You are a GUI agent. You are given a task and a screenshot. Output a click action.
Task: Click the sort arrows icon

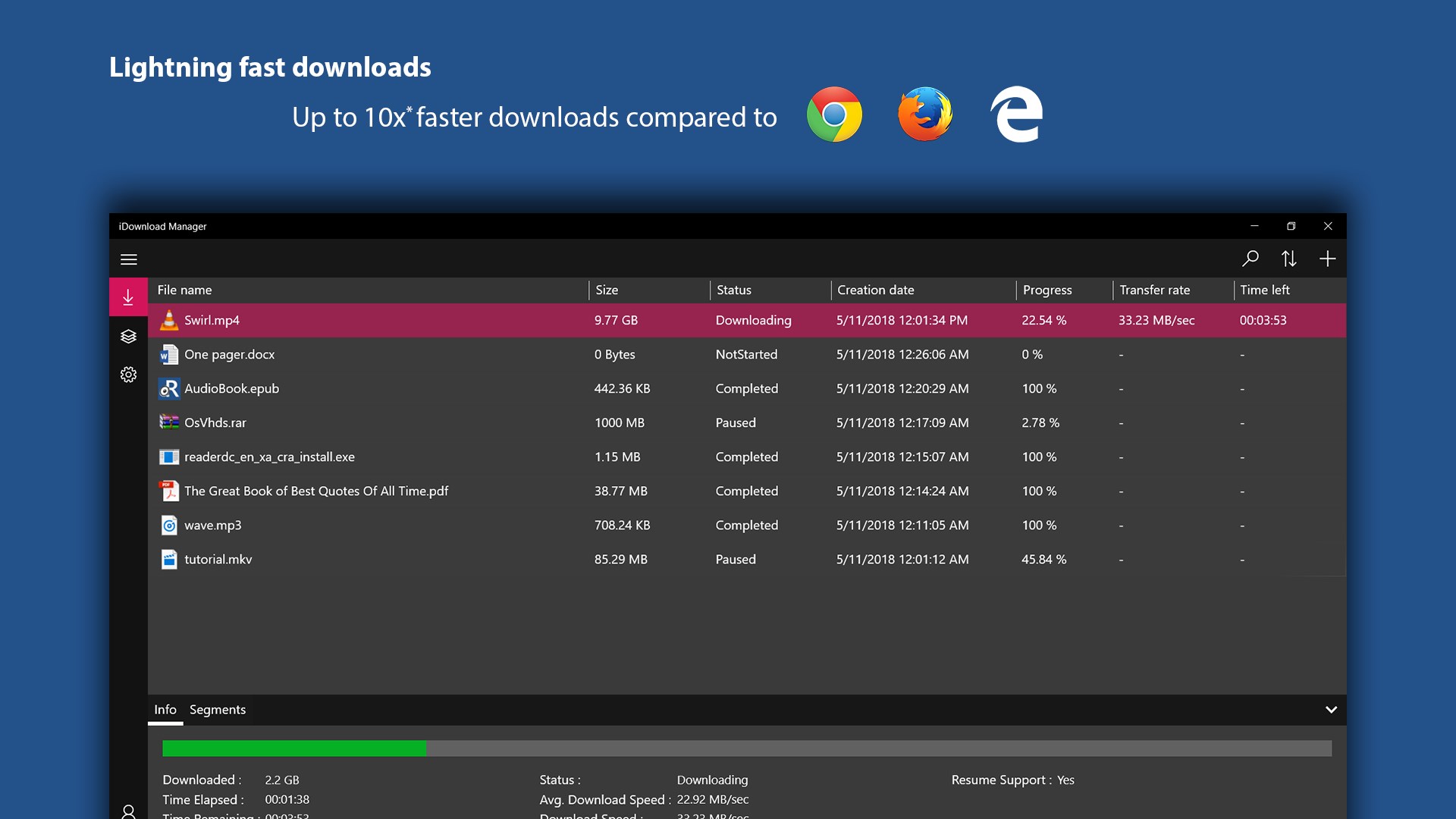(1288, 259)
